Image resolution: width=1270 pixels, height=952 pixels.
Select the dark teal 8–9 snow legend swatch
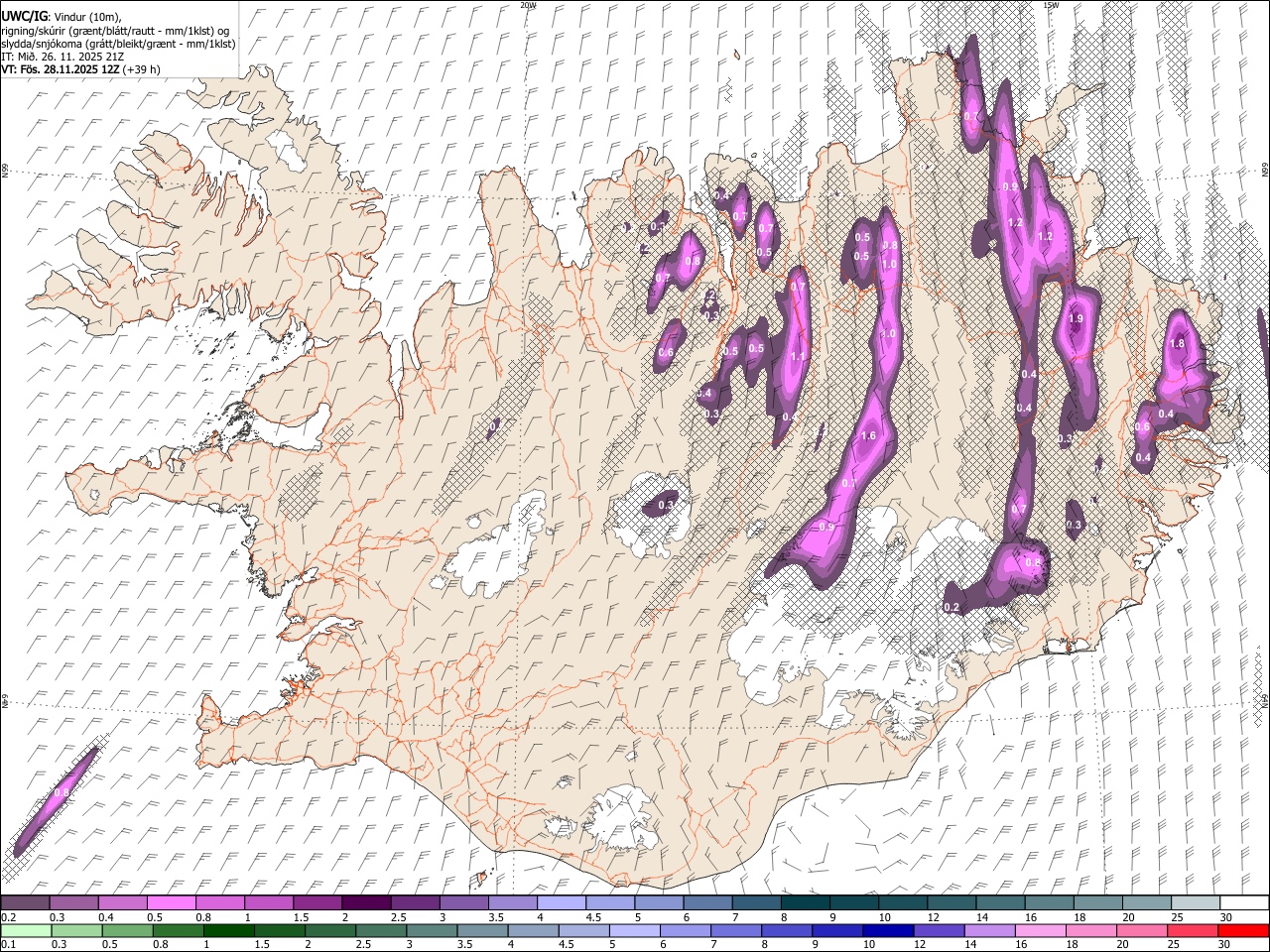tap(807, 902)
